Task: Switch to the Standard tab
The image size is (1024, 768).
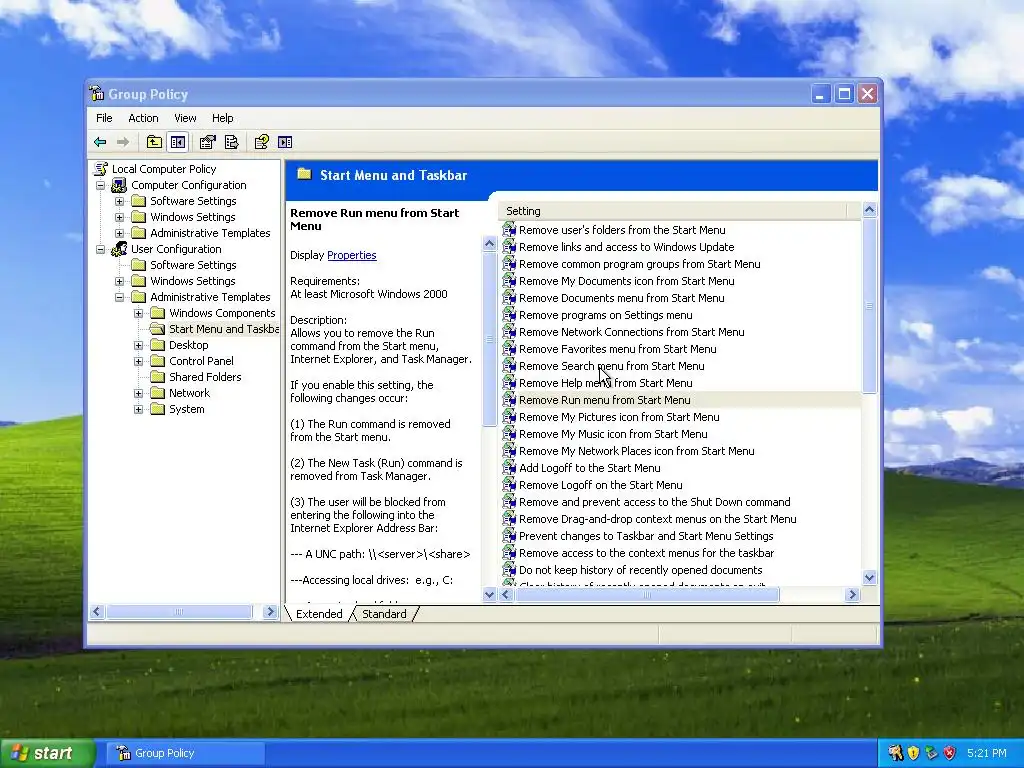Action: click(x=384, y=614)
